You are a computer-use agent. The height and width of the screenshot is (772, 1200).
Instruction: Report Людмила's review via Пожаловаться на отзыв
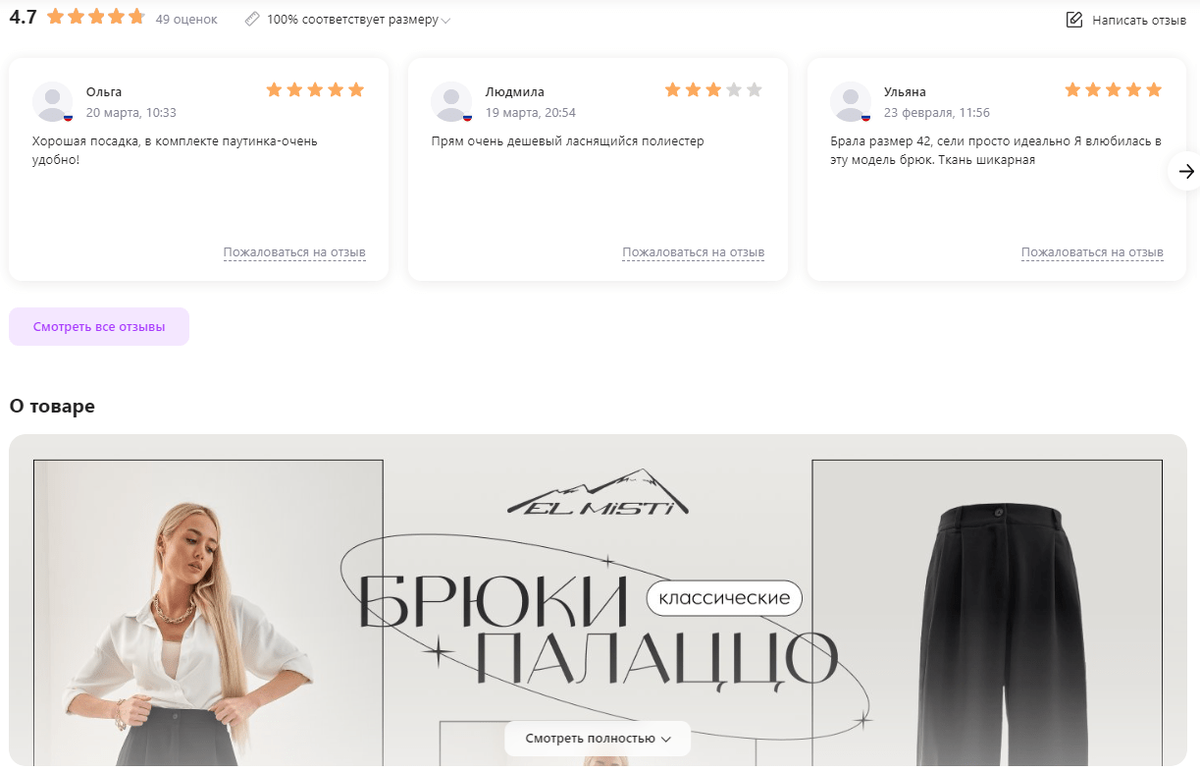[693, 252]
